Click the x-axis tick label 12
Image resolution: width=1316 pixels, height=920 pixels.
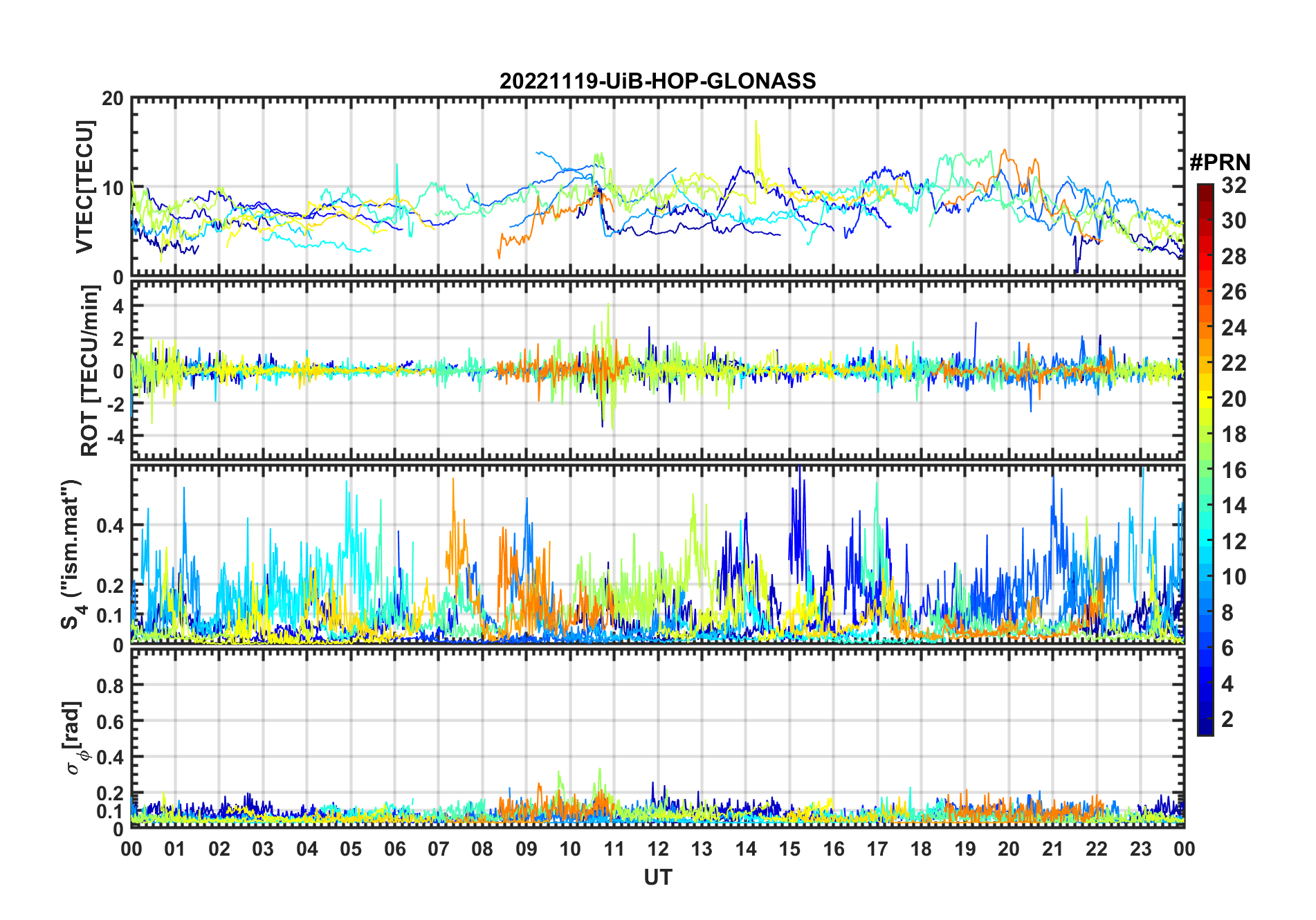pyautogui.click(x=658, y=849)
